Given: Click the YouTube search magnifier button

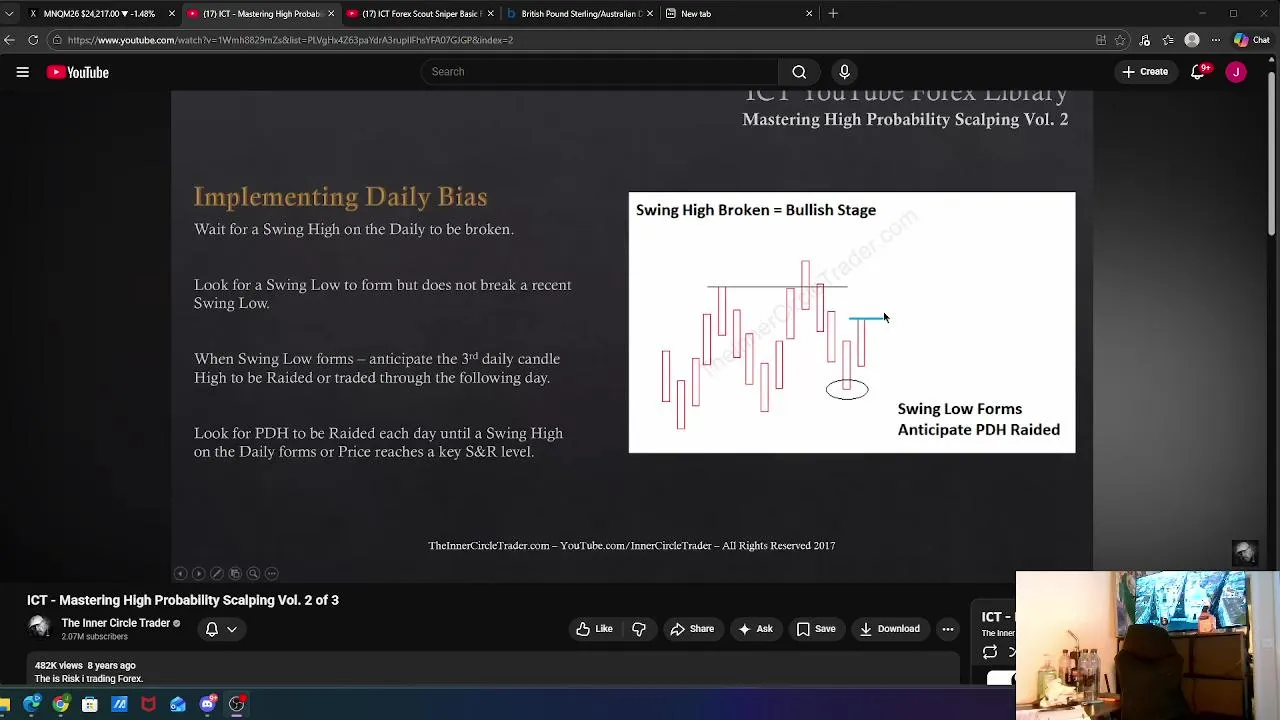Looking at the screenshot, I should pyautogui.click(x=799, y=72).
